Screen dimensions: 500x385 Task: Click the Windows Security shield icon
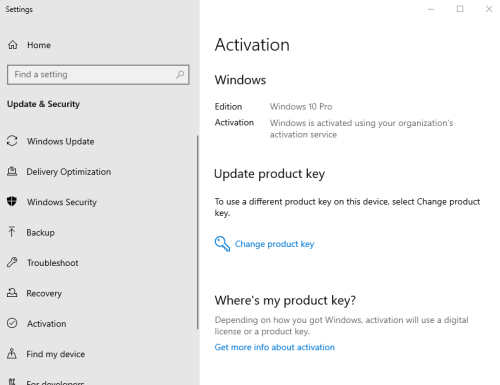point(12,201)
